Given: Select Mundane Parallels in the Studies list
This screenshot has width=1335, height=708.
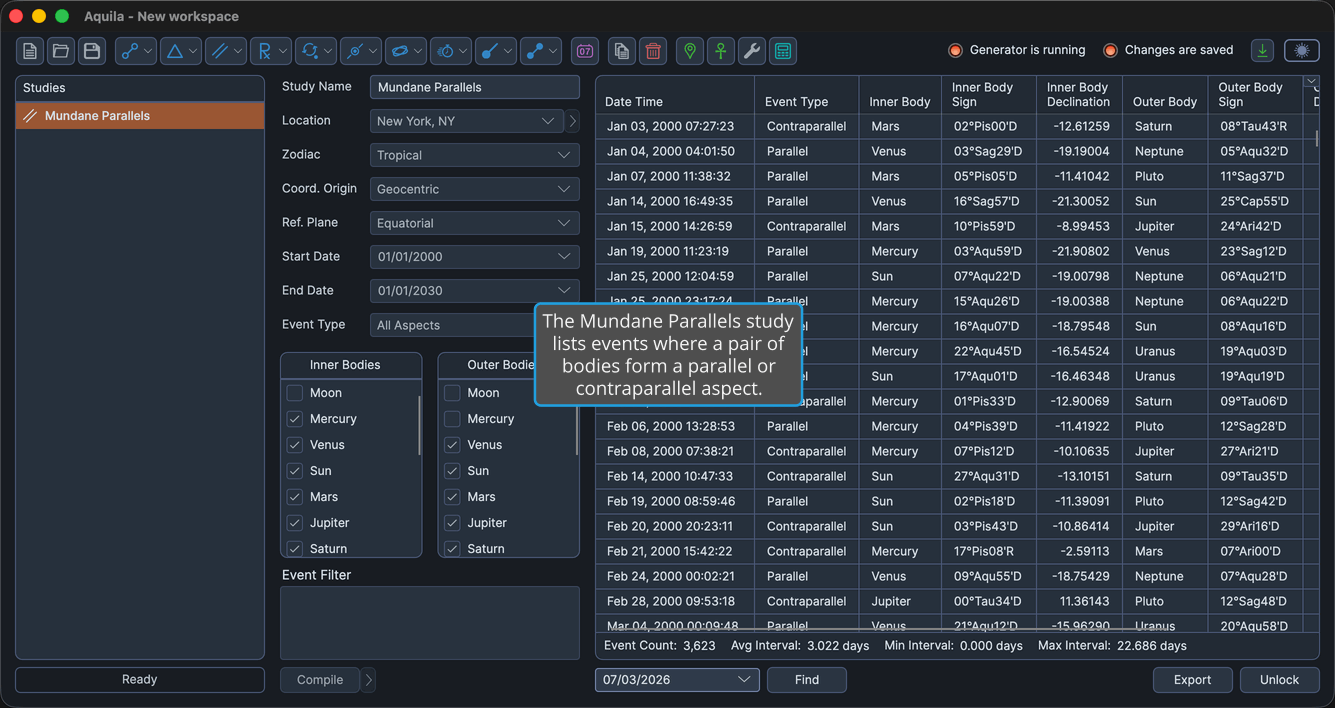Looking at the screenshot, I should 140,116.
